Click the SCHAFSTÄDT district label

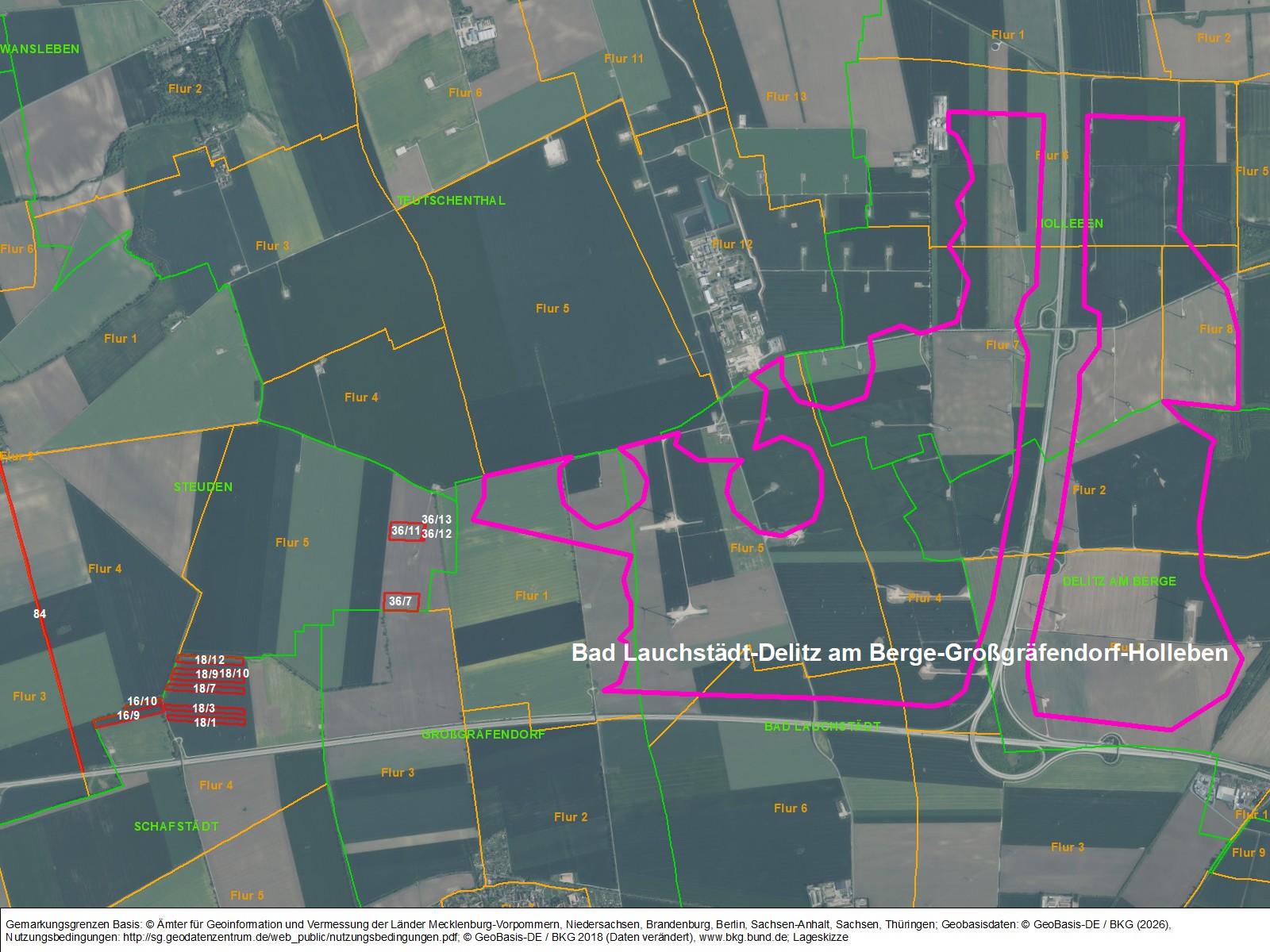(176, 826)
